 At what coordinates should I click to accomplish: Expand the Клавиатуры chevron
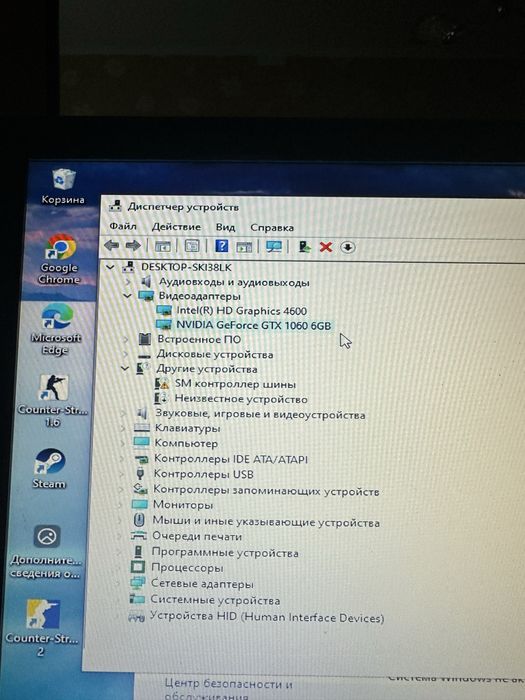pyautogui.click(x=123, y=429)
